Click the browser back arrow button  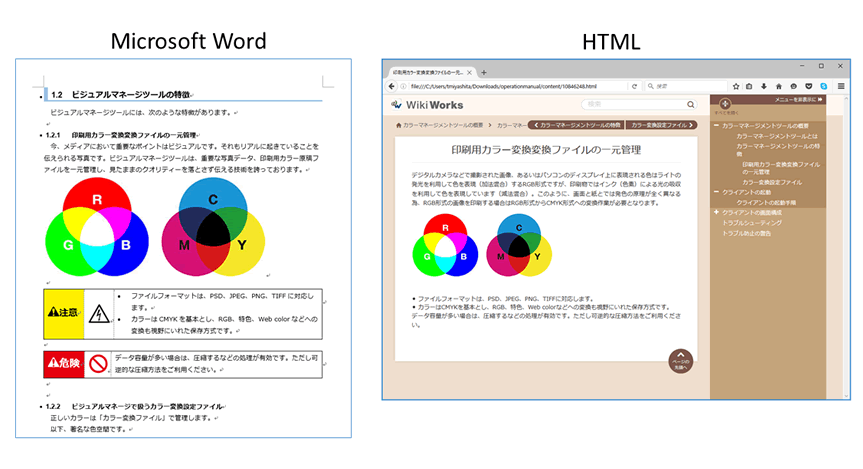pyautogui.click(x=391, y=86)
